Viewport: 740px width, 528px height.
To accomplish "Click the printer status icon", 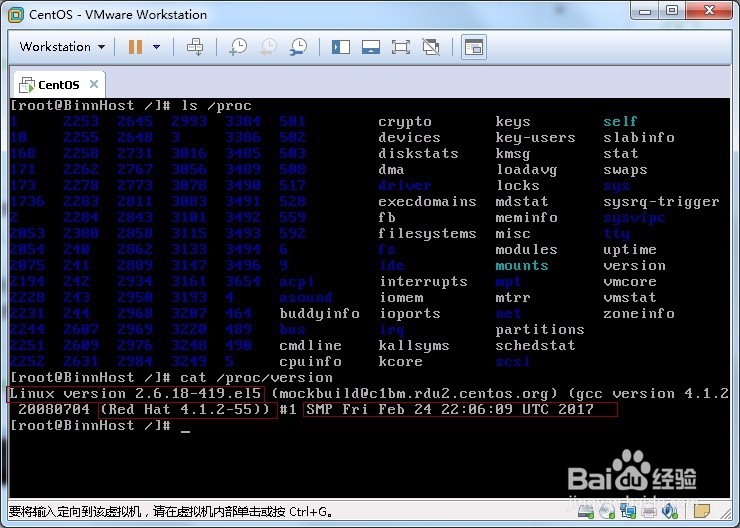I will point(649,511).
